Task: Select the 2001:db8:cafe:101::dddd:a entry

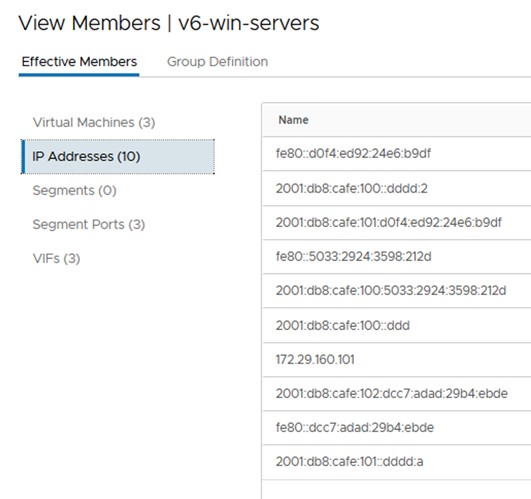Action: click(397, 462)
